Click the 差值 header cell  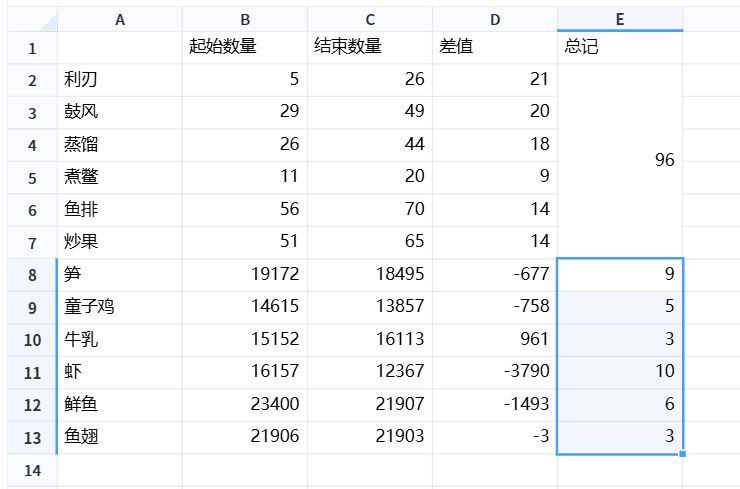tap(495, 48)
